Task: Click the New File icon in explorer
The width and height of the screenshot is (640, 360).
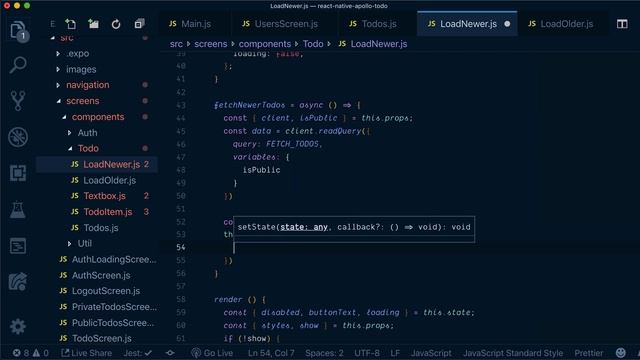Action: click(x=71, y=24)
